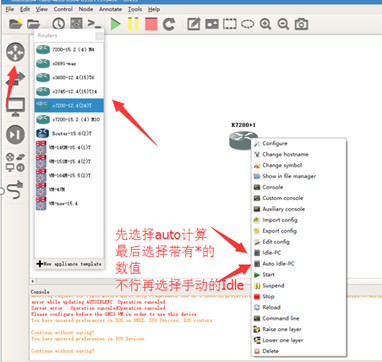382x362 pixels.
Task: Choose Start in the context menu
Action: click(x=299, y=275)
